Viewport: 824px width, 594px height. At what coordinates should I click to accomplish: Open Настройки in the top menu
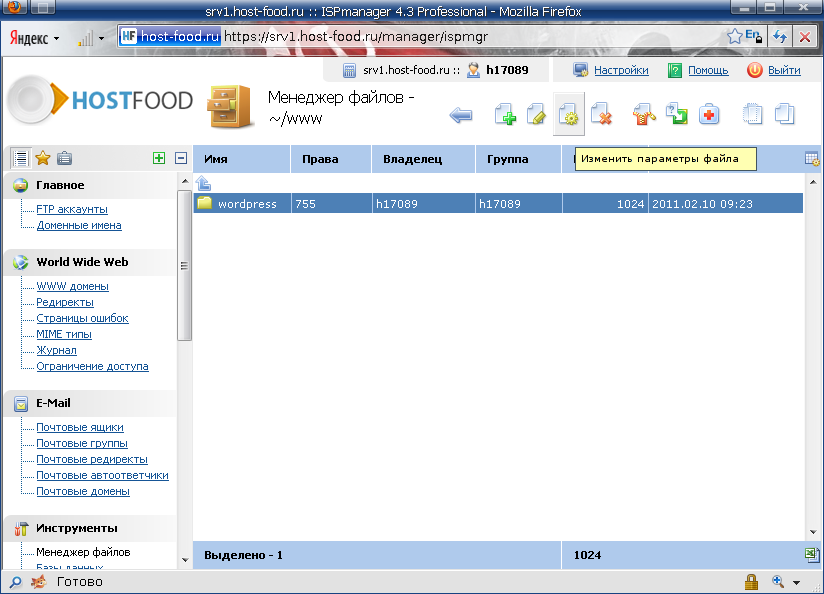pyautogui.click(x=621, y=70)
